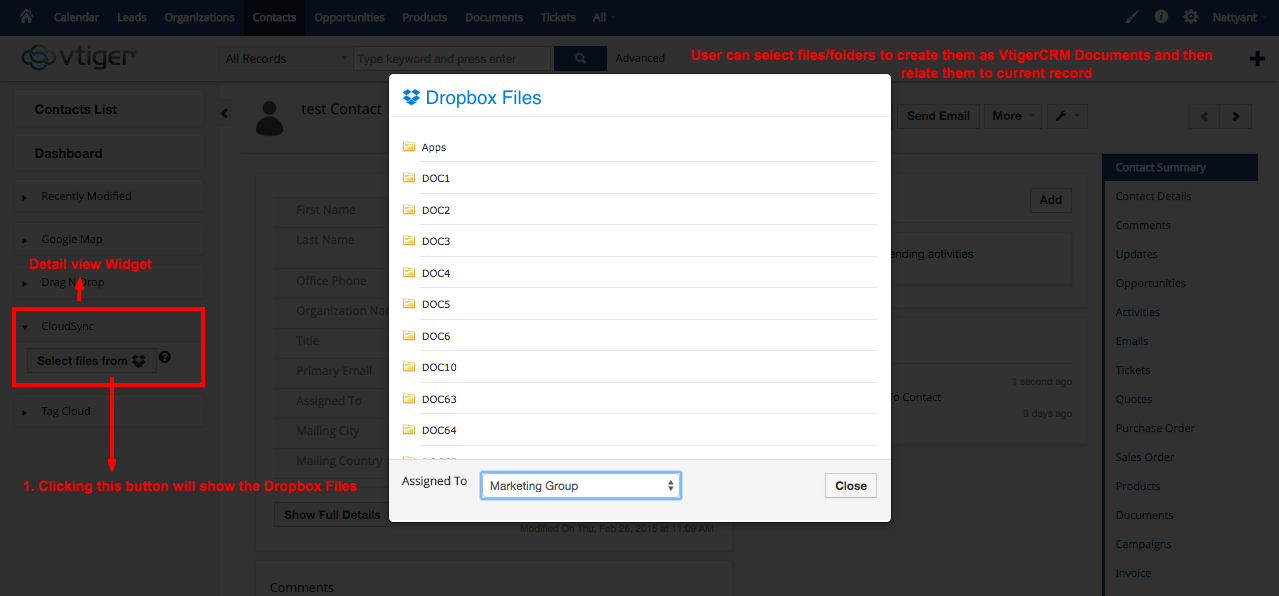
Task: Open the Comments related tab
Action: point(1143,225)
